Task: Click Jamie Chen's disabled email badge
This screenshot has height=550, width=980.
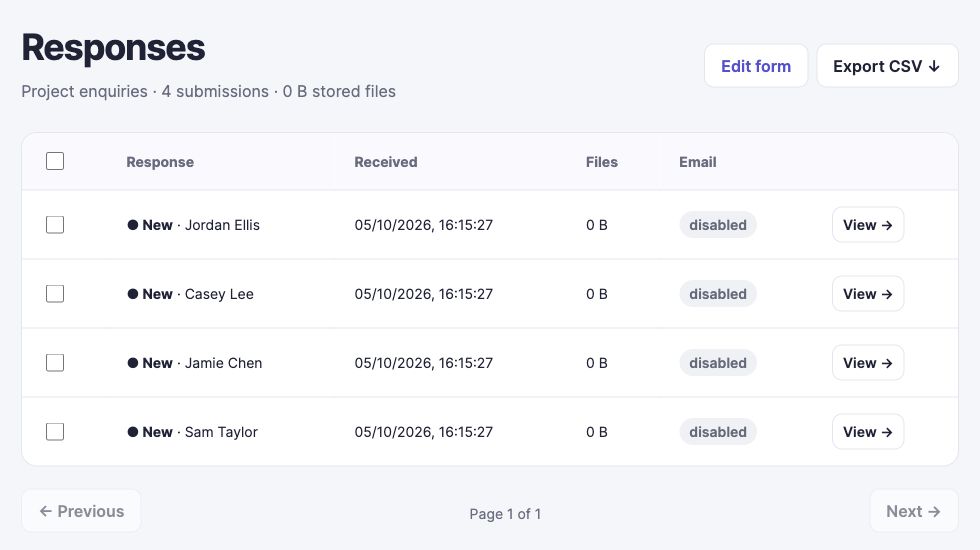Action: tap(718, 362)
